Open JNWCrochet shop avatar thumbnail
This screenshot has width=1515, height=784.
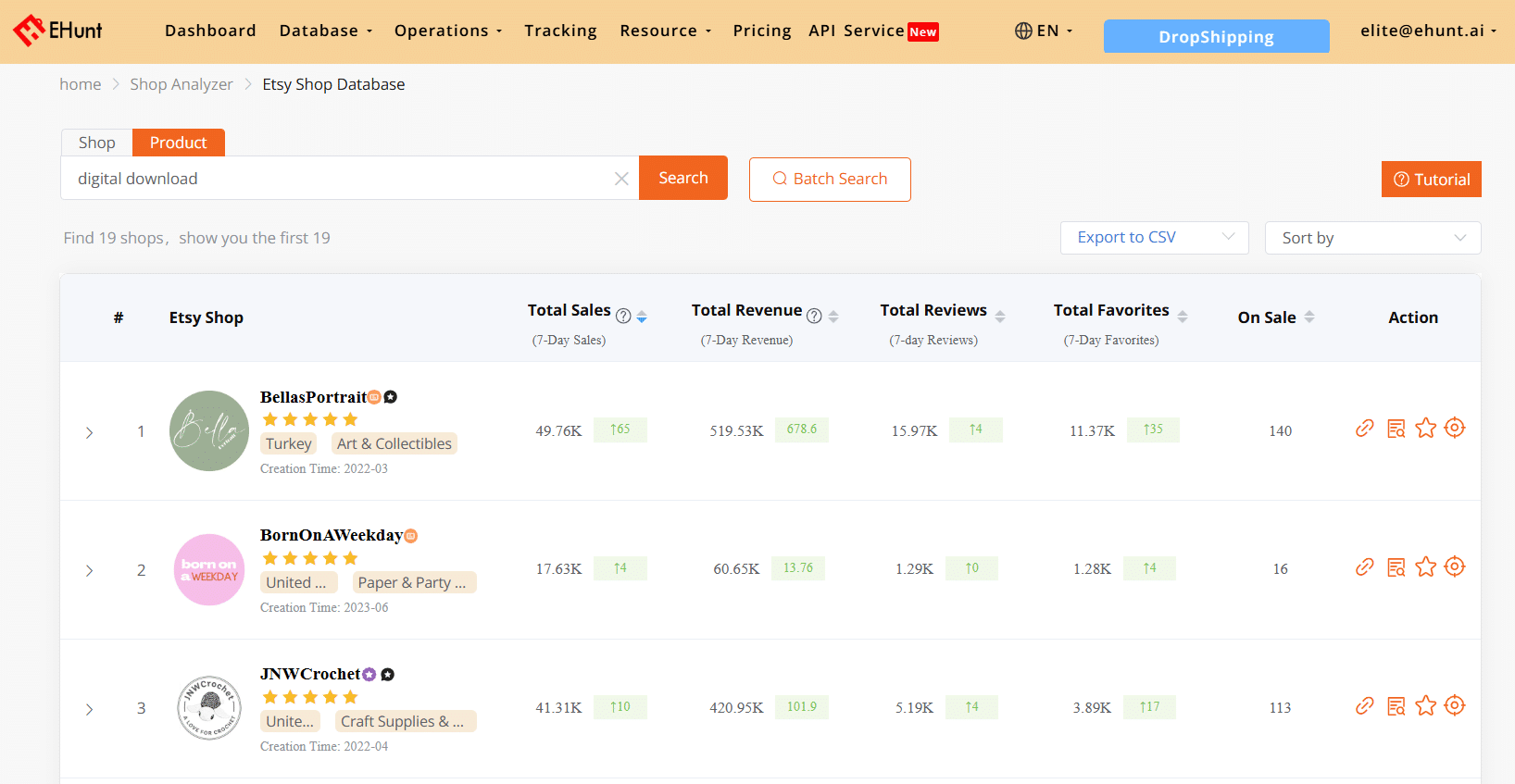click(x=209, y=708)
